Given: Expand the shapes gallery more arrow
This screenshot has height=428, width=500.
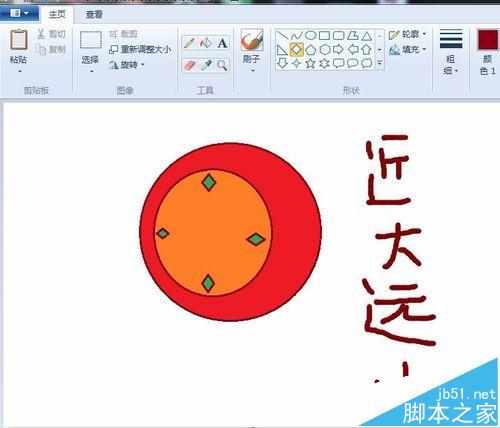Looking at the screenshot, I should [x=379, y=63].
